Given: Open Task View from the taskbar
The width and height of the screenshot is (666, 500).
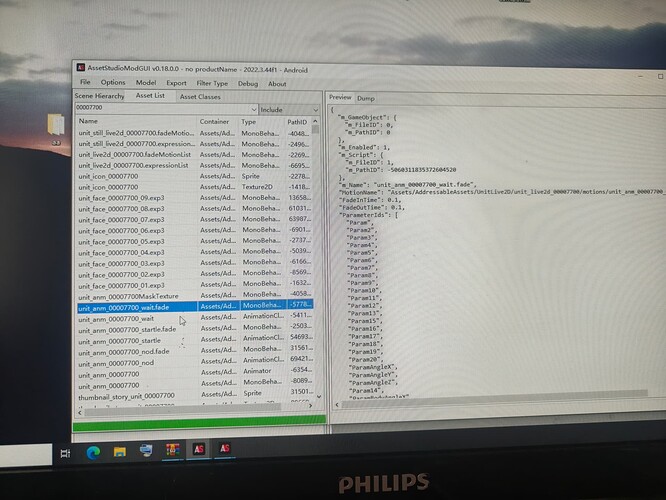Looking at the screenshot, I should (65, 453).
